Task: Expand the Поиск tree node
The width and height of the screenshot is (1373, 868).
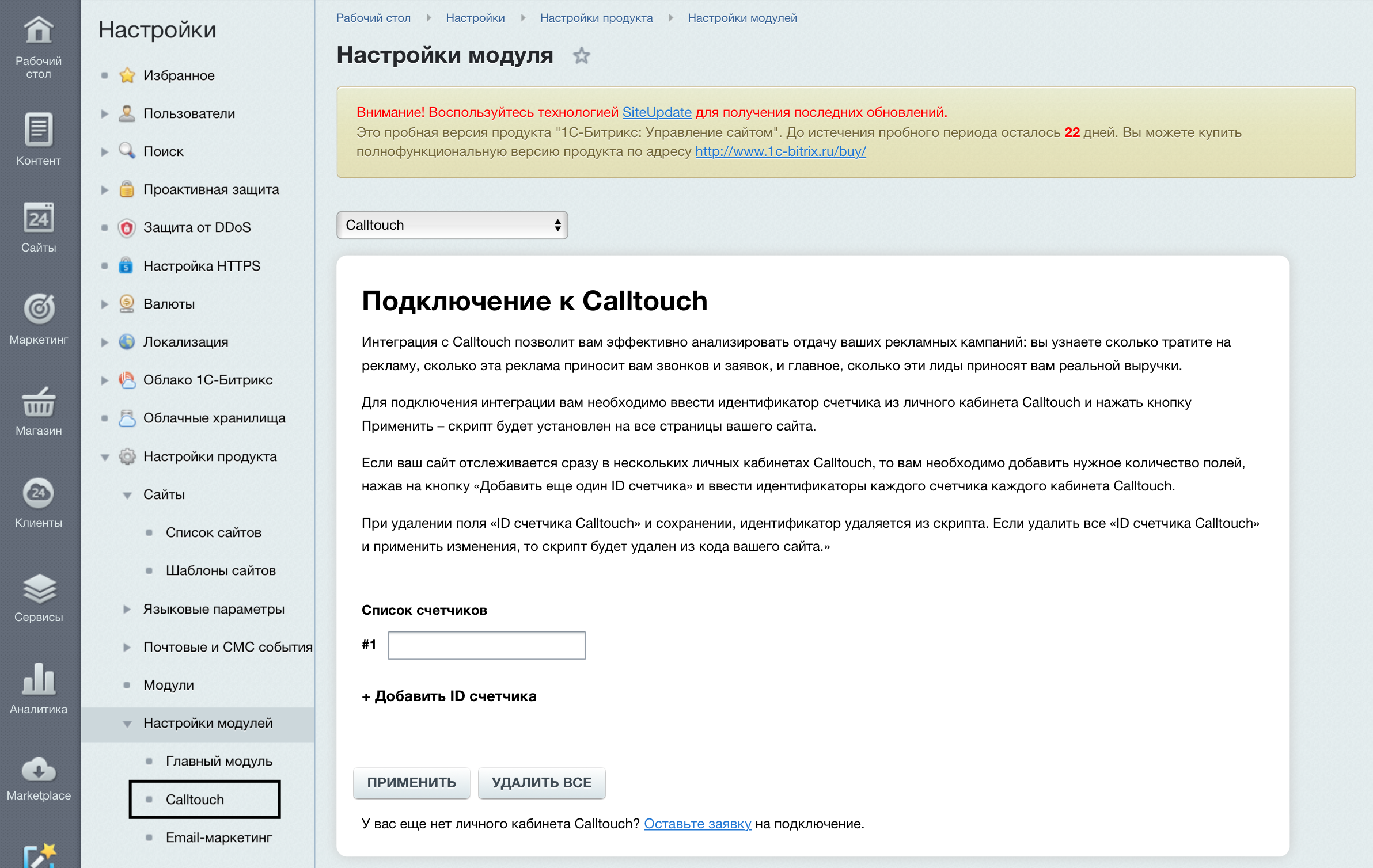Action: coord(104,152)
